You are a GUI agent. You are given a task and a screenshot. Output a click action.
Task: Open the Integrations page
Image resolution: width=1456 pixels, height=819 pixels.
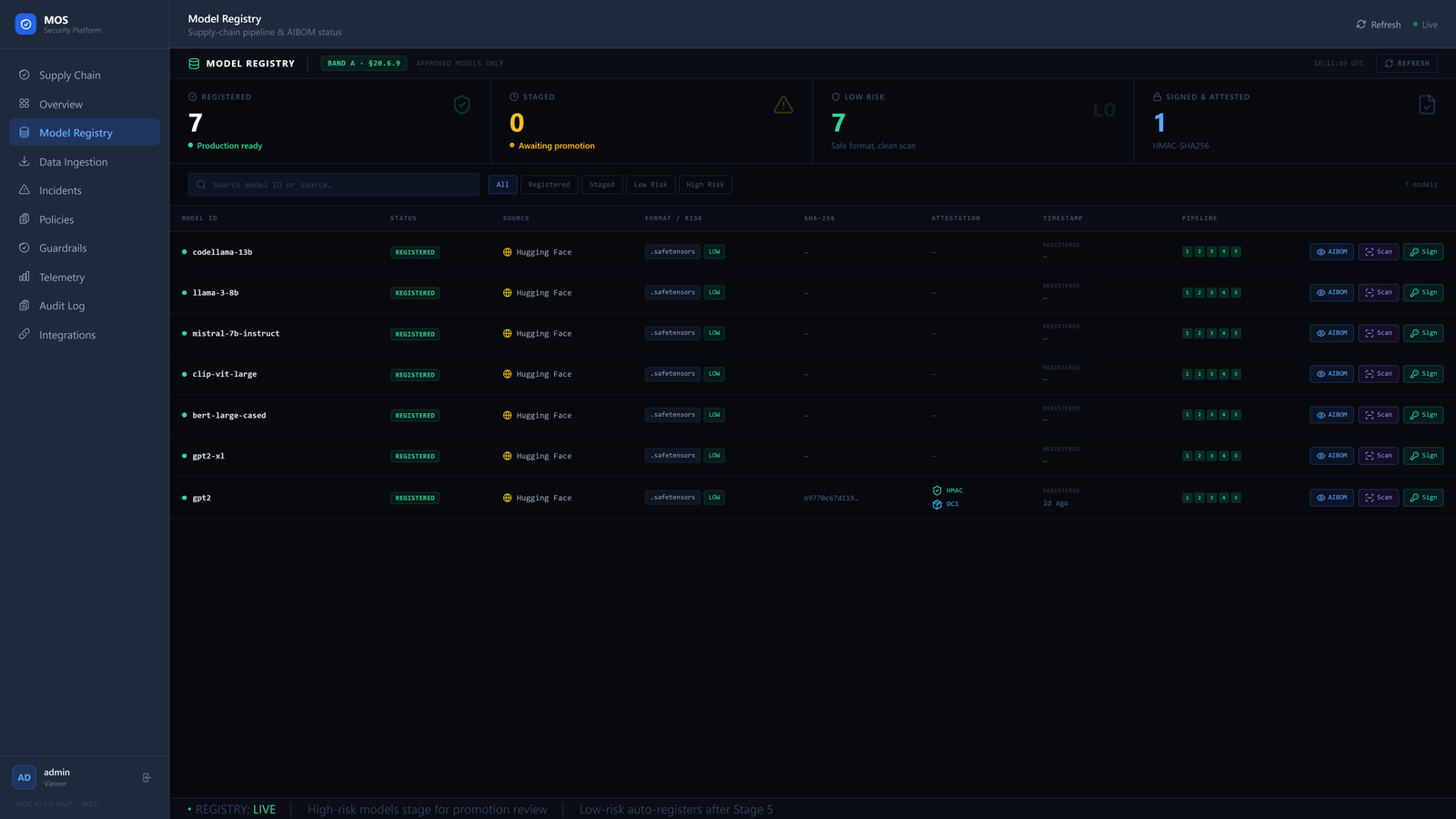[x=85, y=335]
